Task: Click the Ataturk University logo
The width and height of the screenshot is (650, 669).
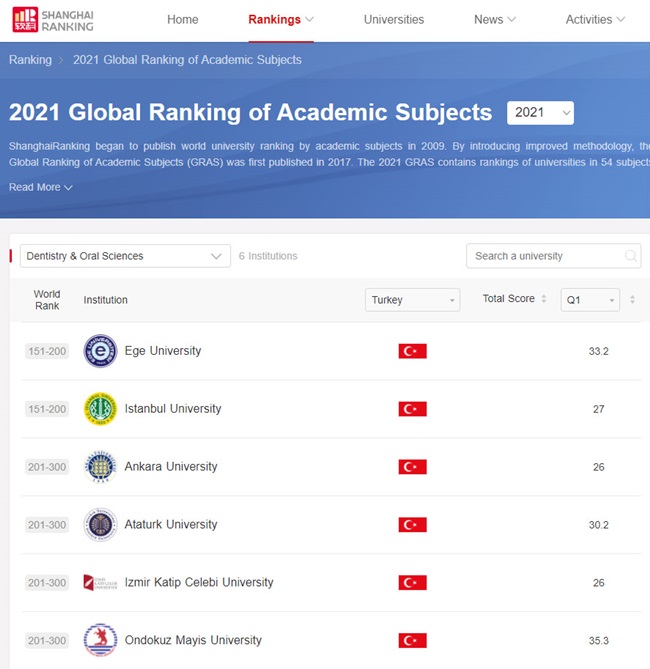Action: point(100,525)
